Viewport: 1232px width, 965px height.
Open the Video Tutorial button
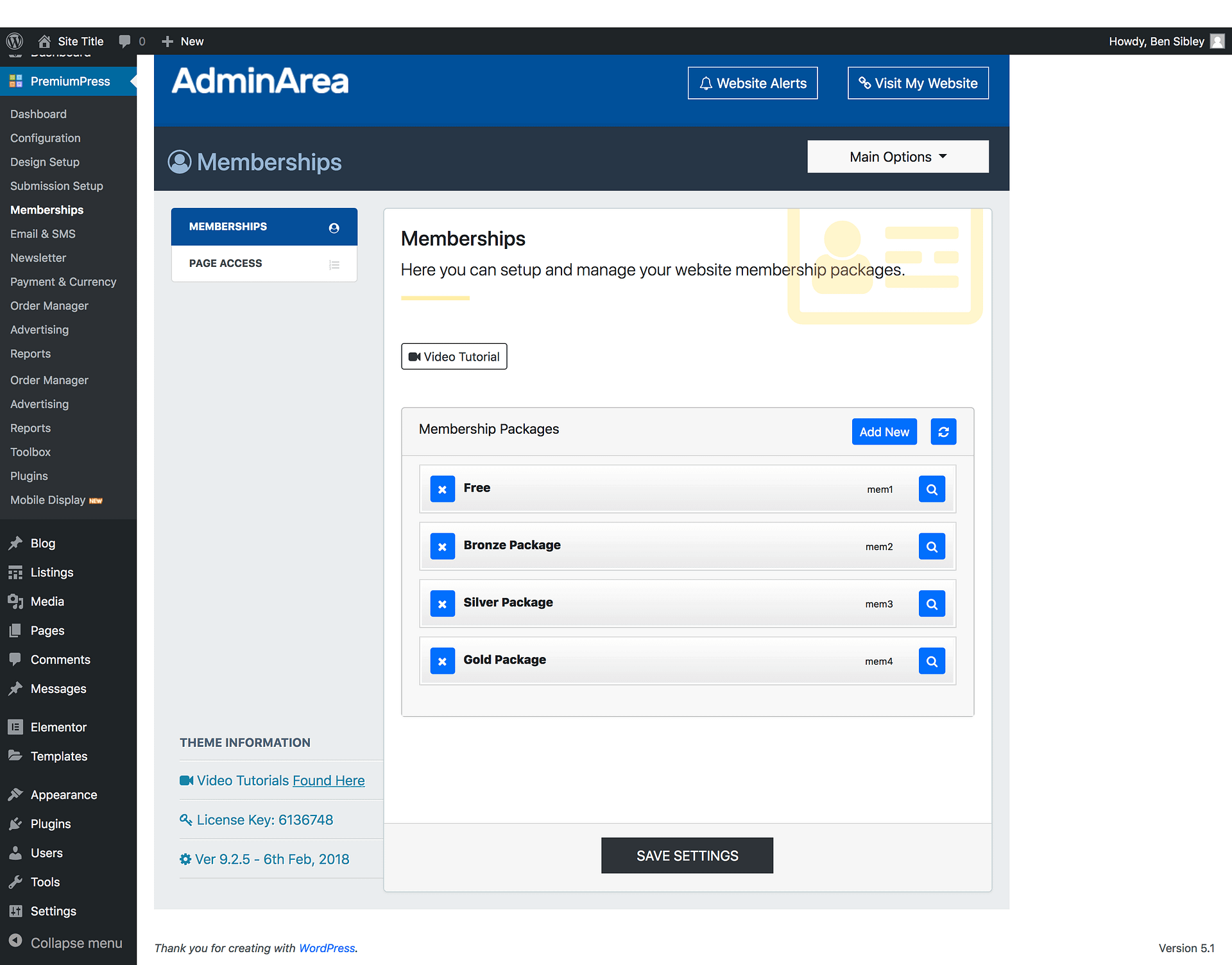[454, 357]
